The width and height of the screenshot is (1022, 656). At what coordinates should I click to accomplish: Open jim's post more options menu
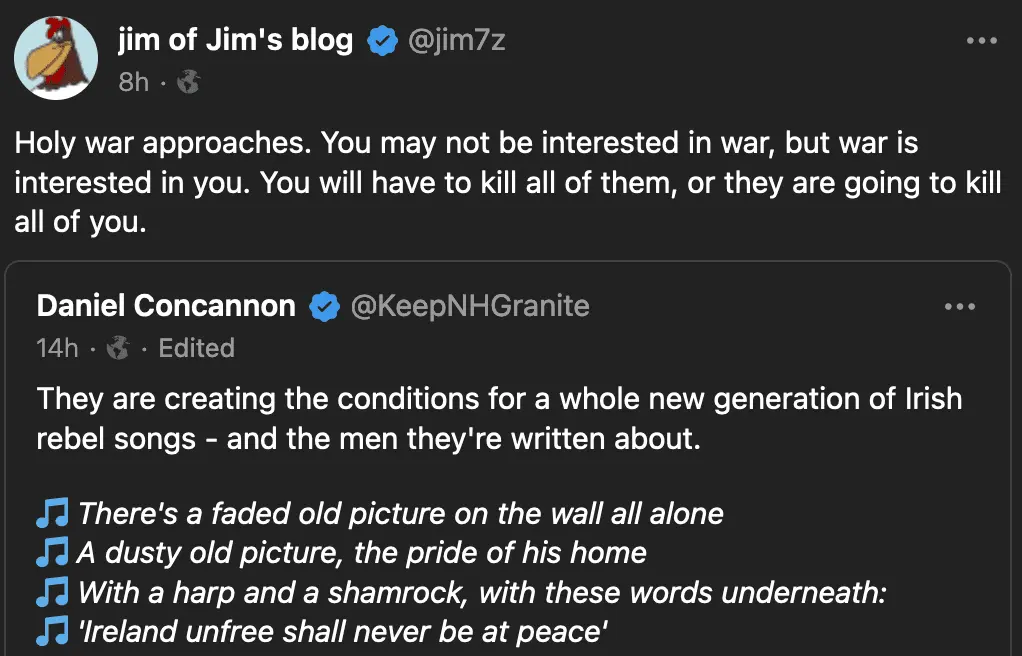[981, 41]
